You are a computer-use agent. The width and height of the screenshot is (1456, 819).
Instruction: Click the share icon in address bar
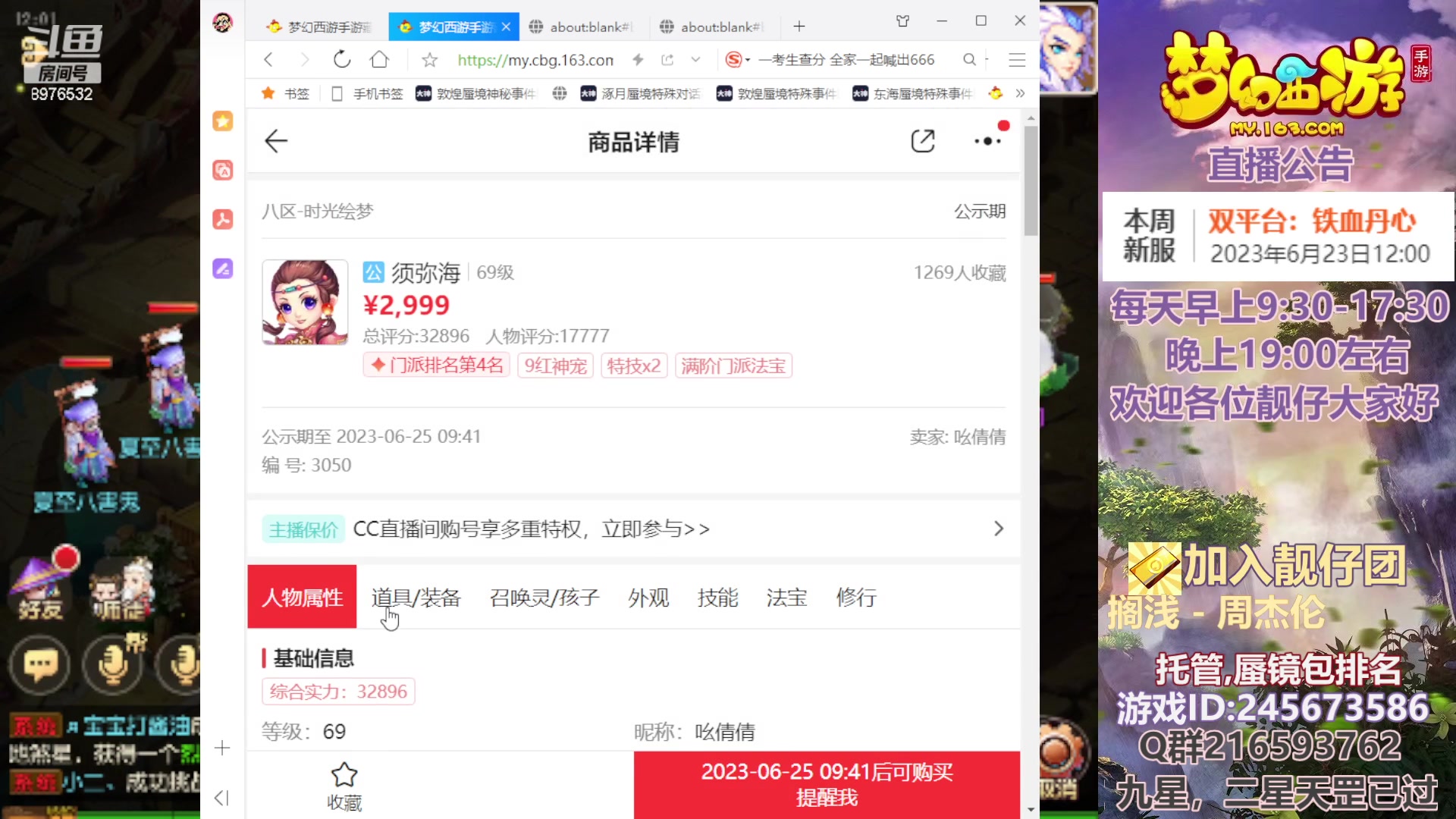[x=667, y=59]
